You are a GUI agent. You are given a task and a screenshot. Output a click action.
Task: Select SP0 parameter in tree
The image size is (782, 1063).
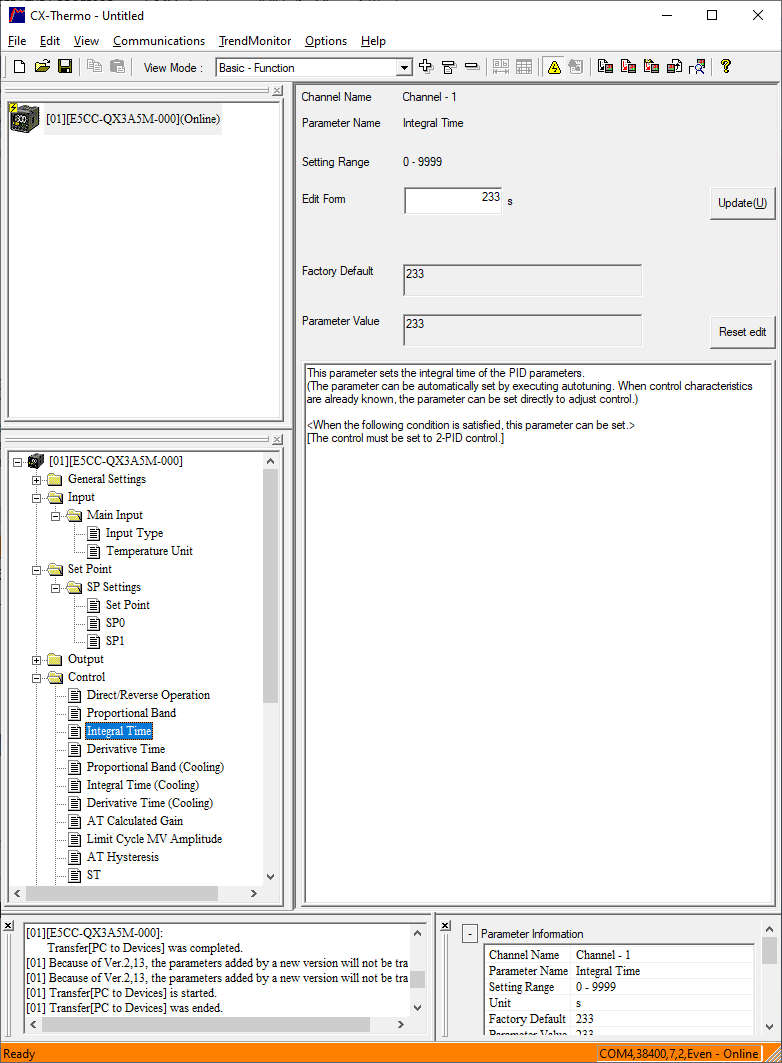click(x=115, y=623)
